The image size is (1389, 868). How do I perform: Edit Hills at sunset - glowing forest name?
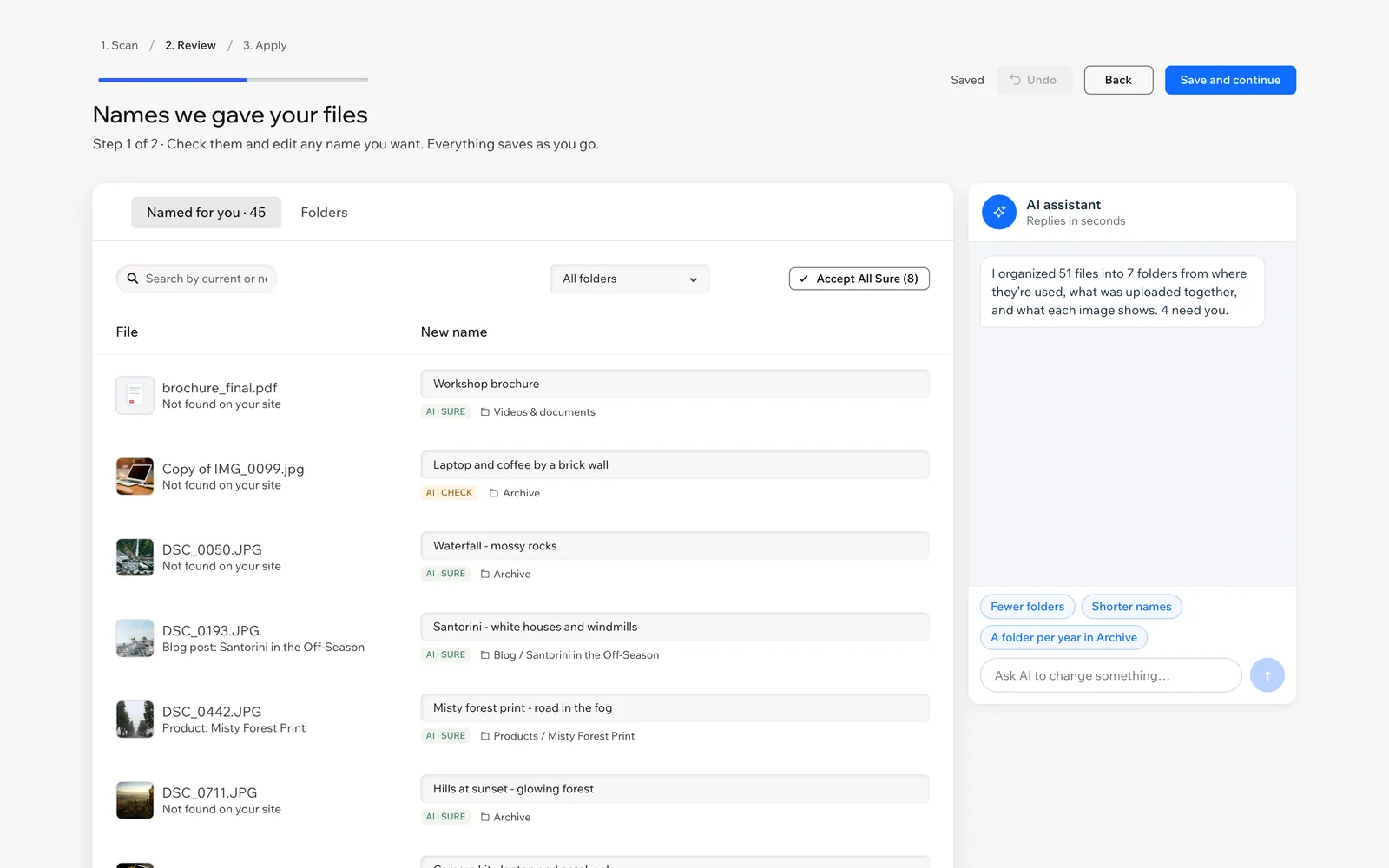(x=675, y=789)
